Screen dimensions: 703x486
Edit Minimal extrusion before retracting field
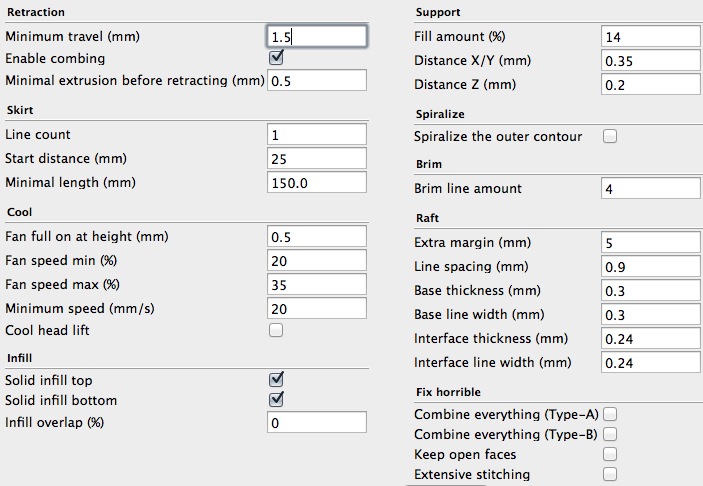click(x=317, y=80)
